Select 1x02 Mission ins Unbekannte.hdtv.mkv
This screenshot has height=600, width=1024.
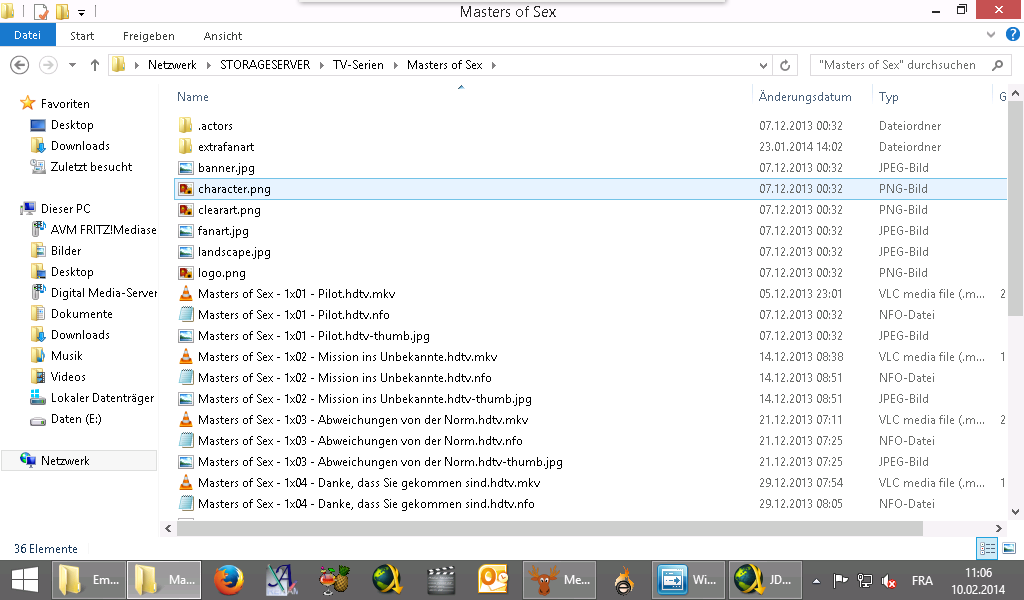(x=347, y=356)
